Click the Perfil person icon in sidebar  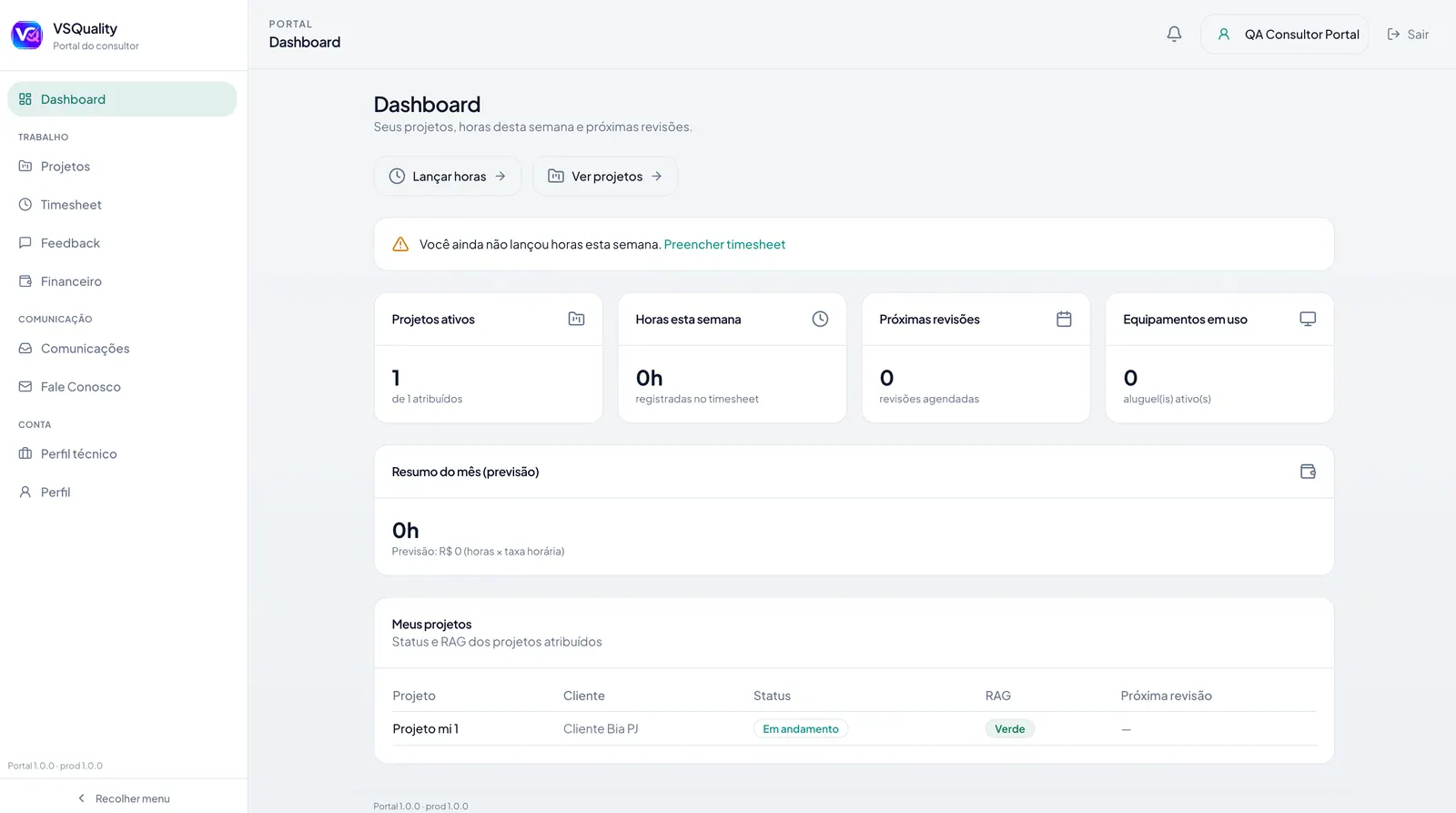pos(25,493)
